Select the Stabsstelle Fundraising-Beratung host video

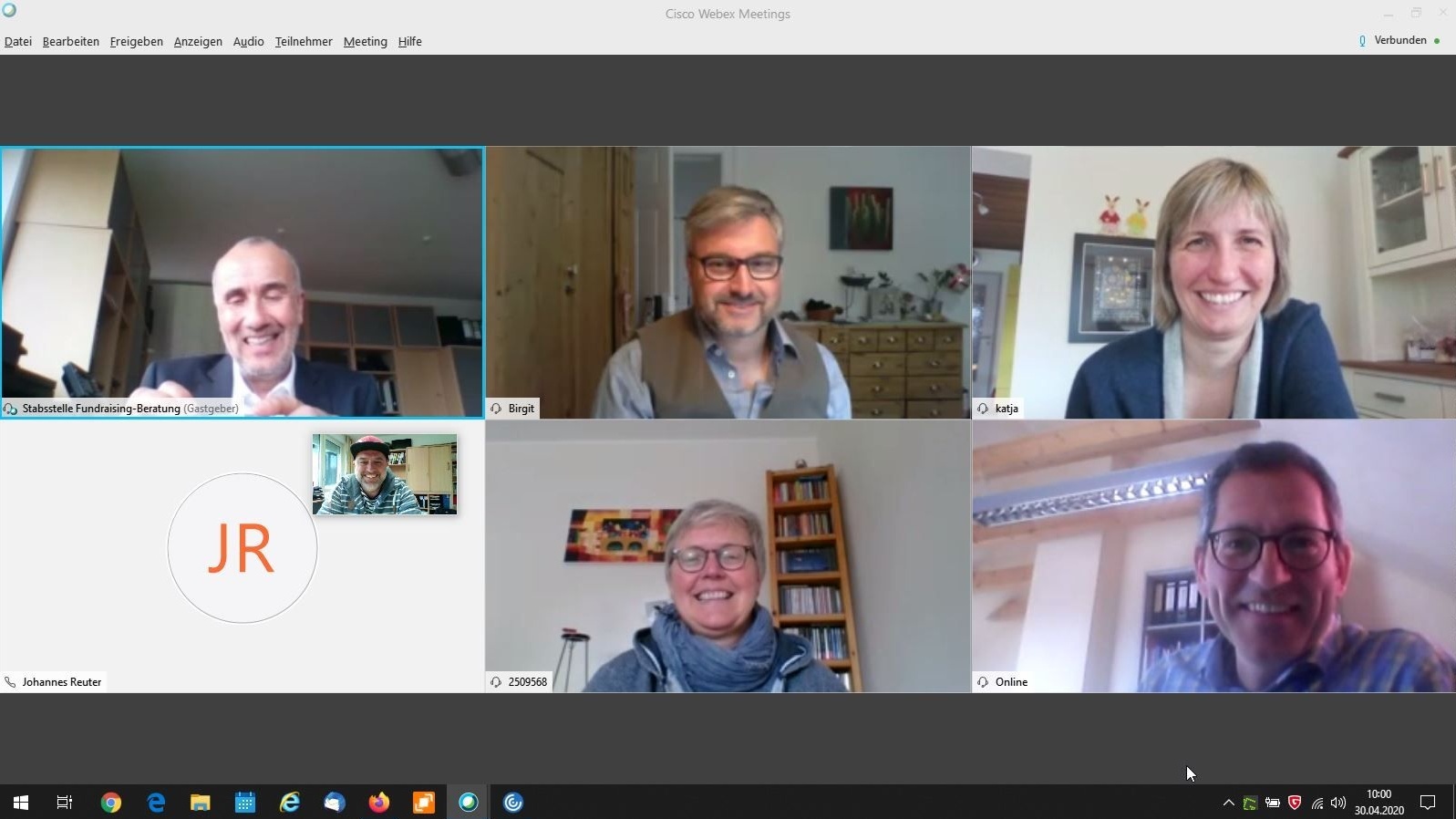[x=243, y=281]
